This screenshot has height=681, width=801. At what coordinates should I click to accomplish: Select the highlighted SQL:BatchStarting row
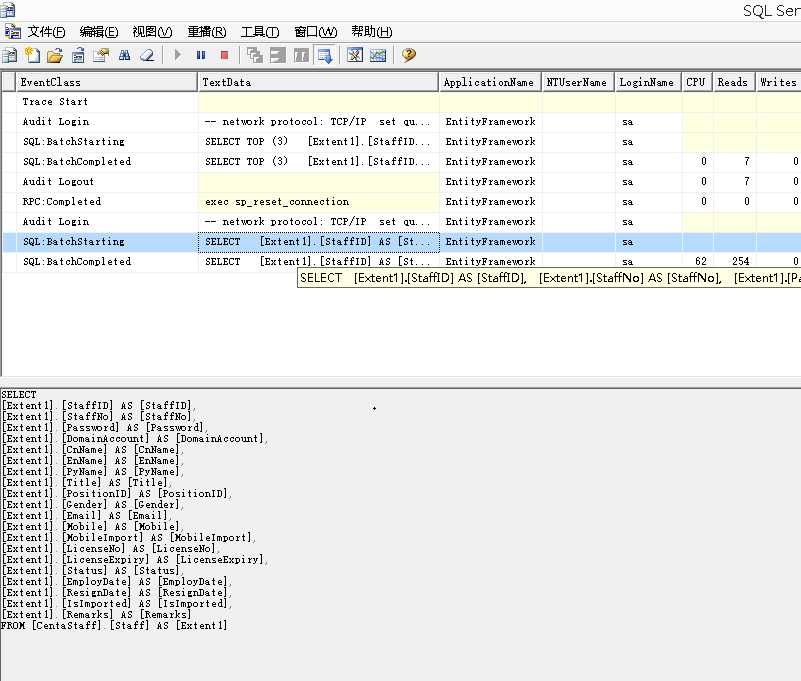(x=400, y=242)
